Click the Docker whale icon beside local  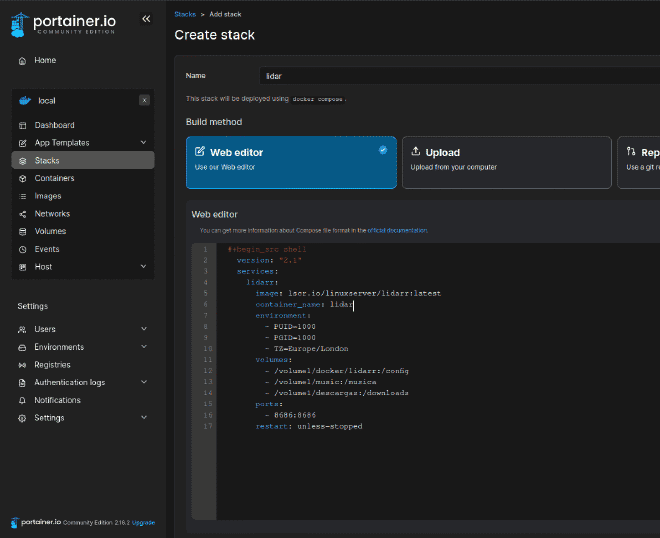pos(25,101)
